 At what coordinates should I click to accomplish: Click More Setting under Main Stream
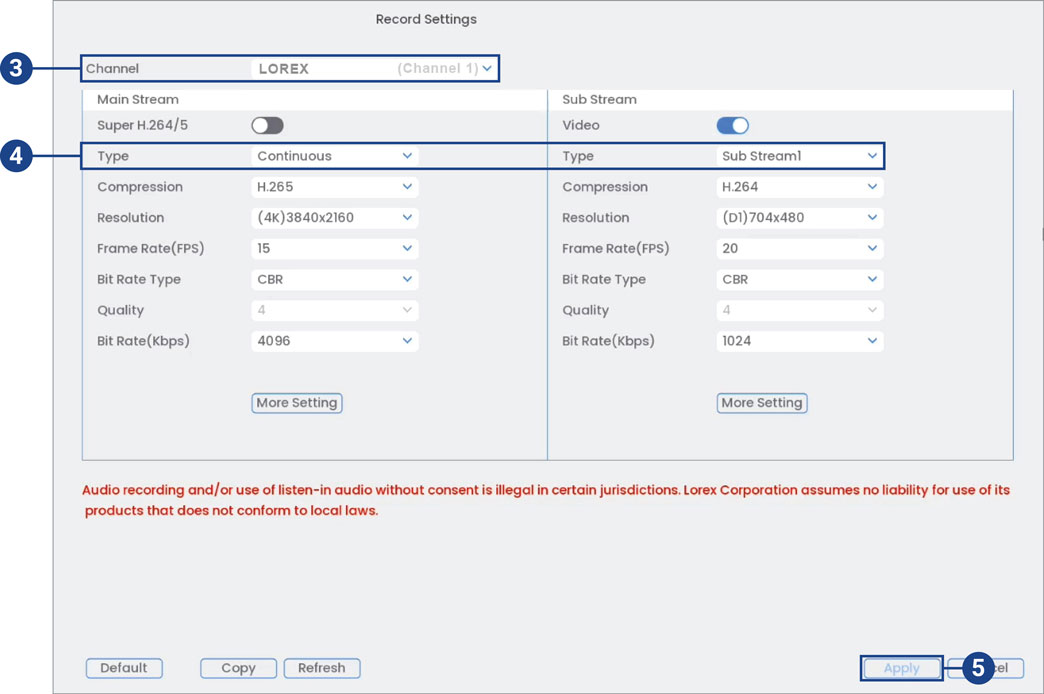point(296,403)
